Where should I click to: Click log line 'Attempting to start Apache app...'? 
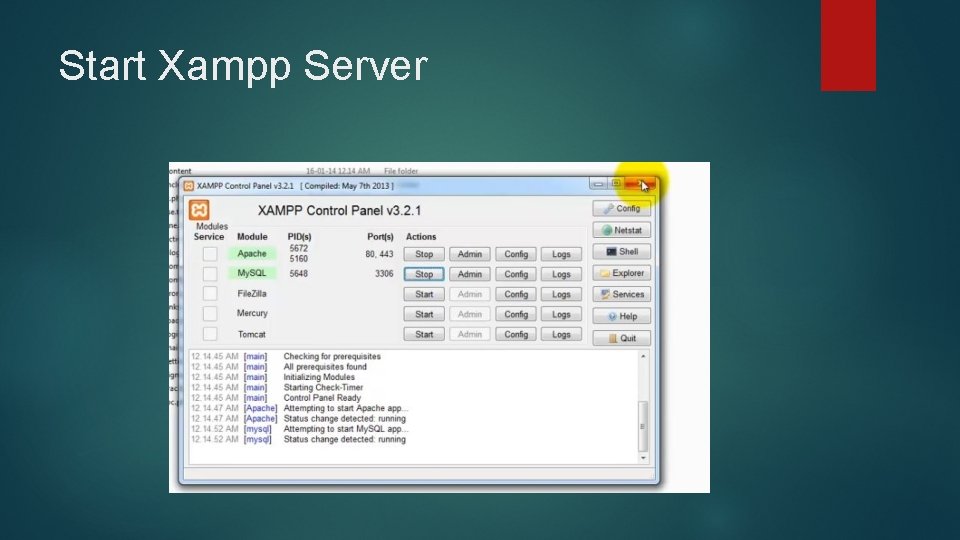click(345, 408)
